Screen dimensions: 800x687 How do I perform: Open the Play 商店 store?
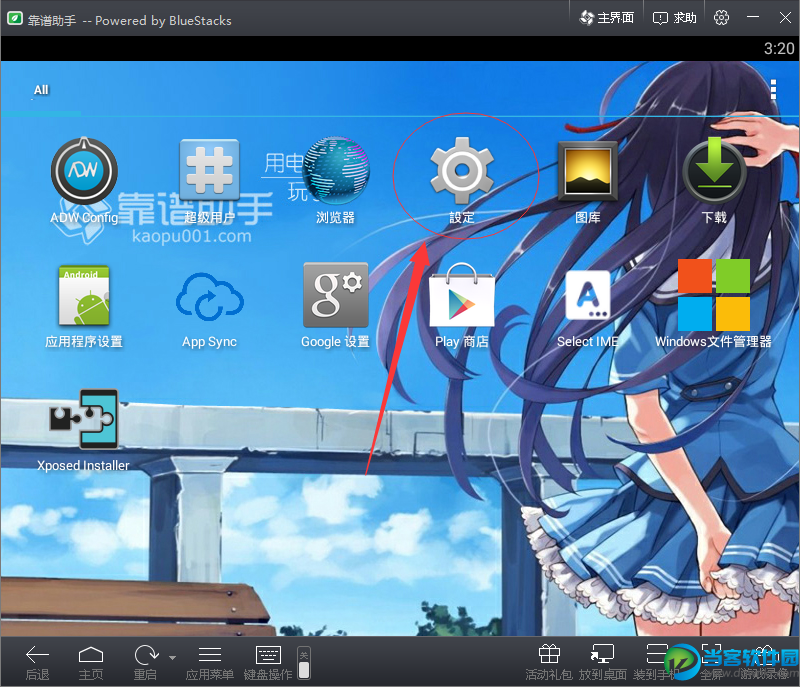pyautogui.click(x=462, y=305)
